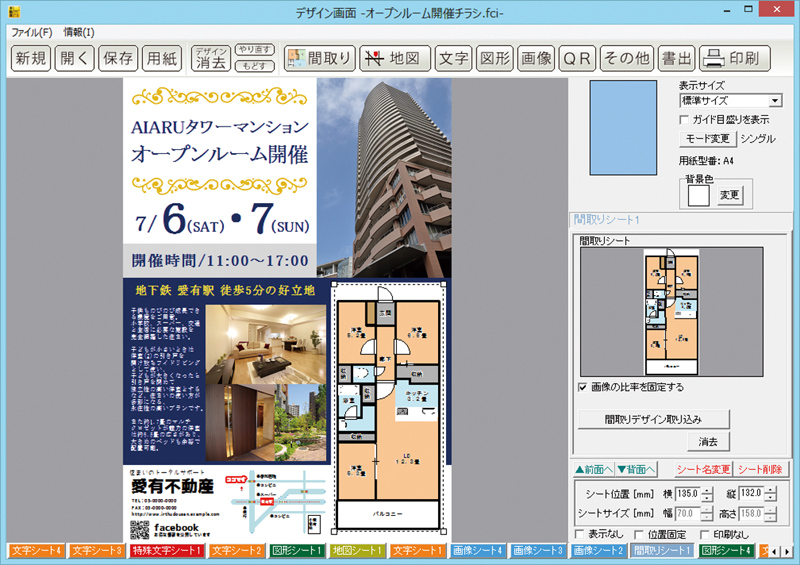
Task: Enable ガイド目盛りを表示 checkbox
Action: click(684, 119)
